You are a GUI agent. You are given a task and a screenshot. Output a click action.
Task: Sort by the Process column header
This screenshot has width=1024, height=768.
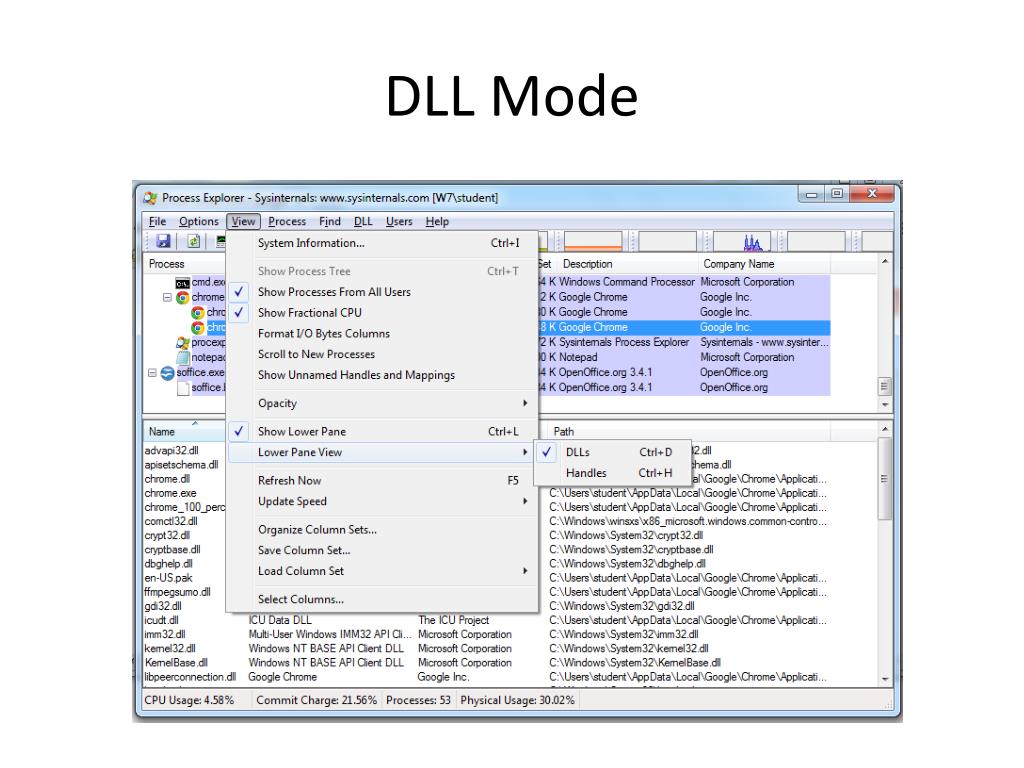(185, 264)
